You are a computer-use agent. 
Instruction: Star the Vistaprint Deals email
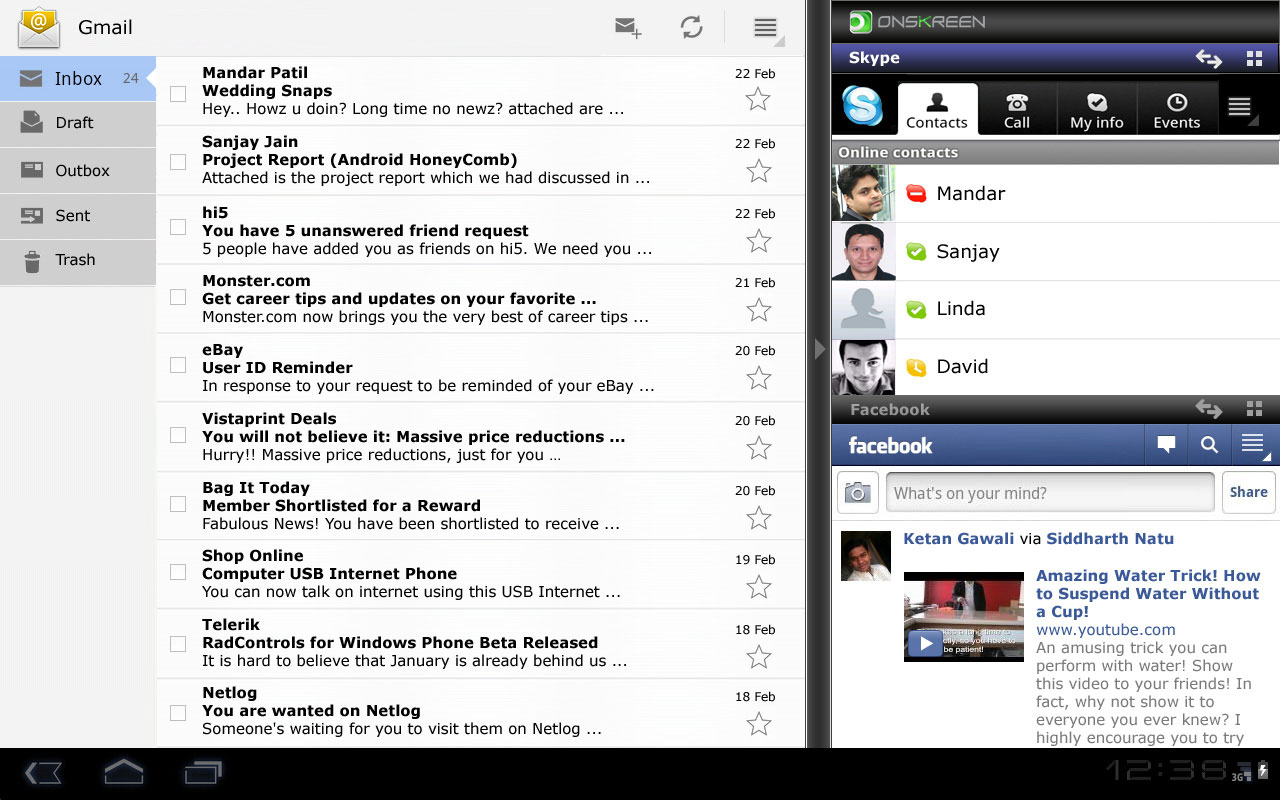759,448
